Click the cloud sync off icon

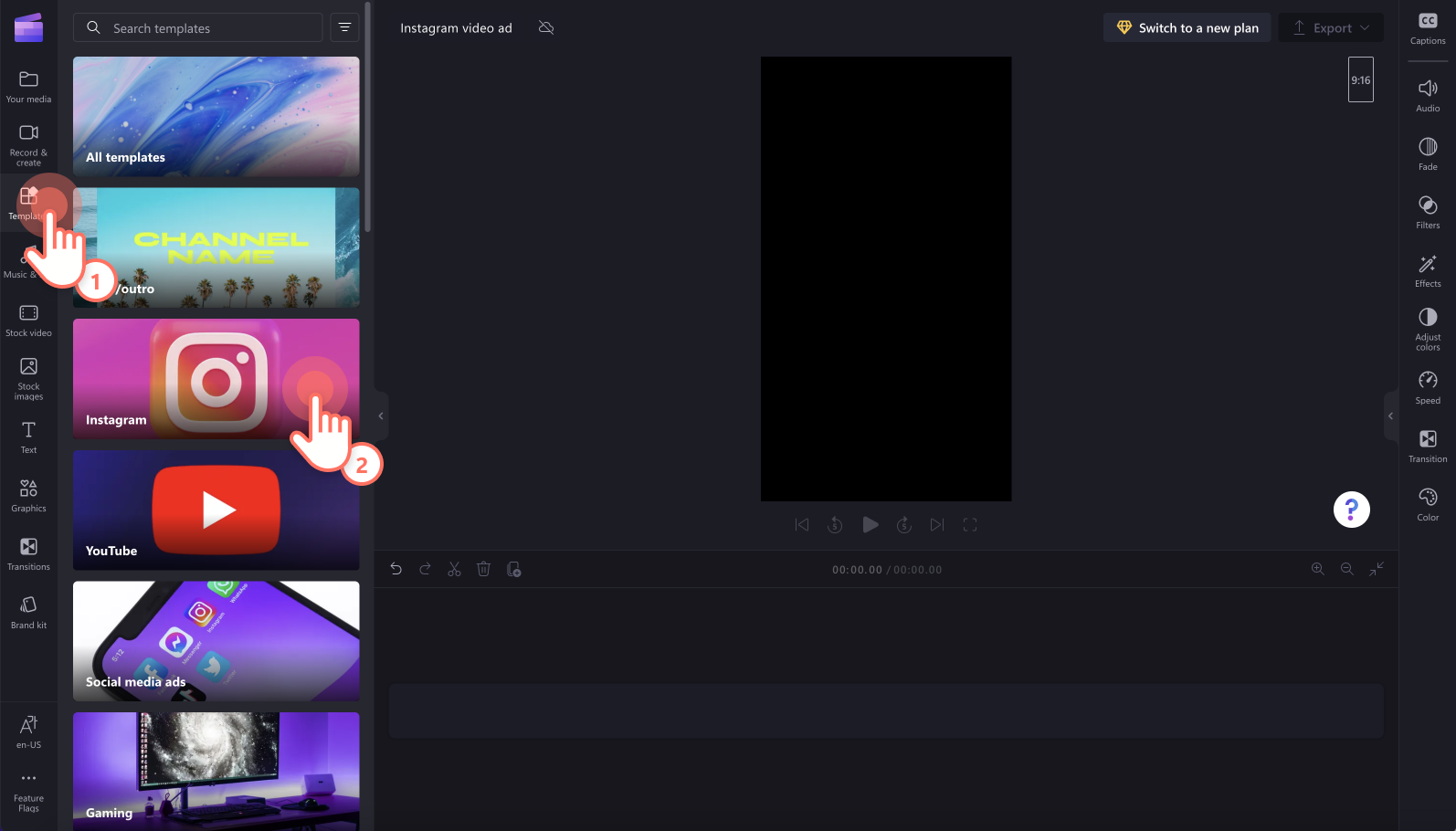(546, 27)
